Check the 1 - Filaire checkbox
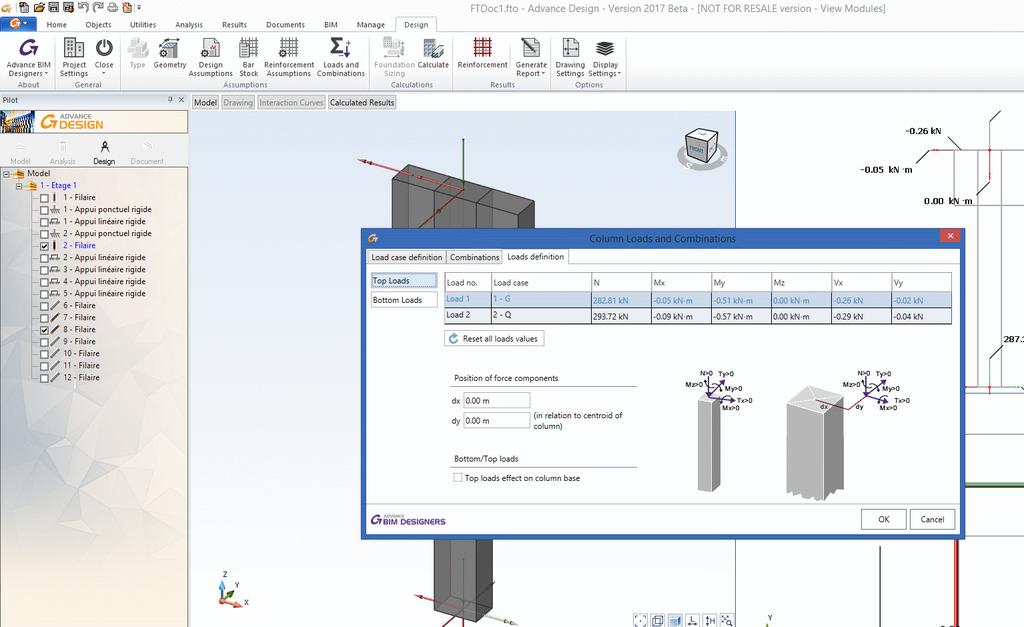 [x=44, y=198]
